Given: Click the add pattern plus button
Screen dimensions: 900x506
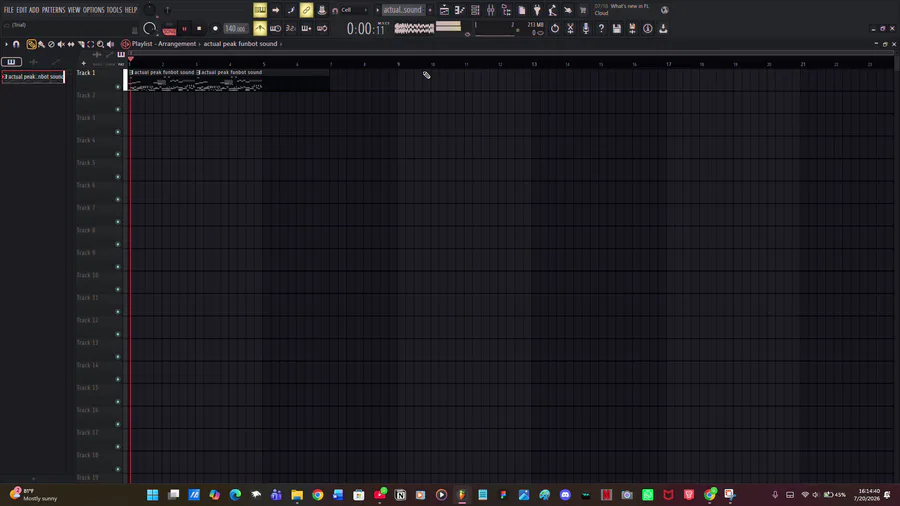Looking at the screenshot, I should pyautogui.click(x=430, y=10).
